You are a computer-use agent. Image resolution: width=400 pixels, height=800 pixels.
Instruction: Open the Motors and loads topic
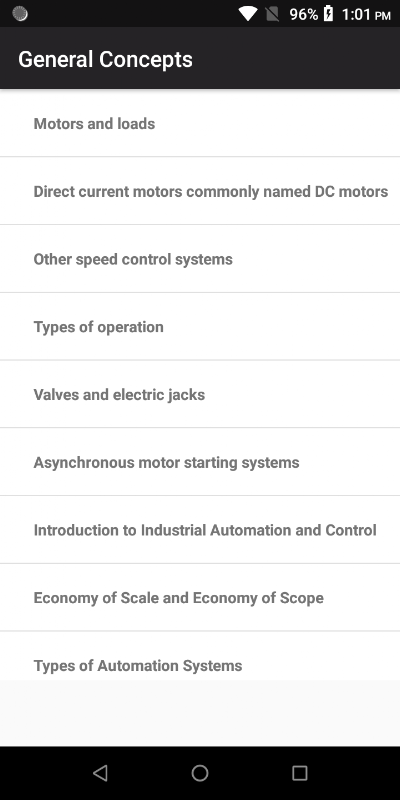click(200, 123)
